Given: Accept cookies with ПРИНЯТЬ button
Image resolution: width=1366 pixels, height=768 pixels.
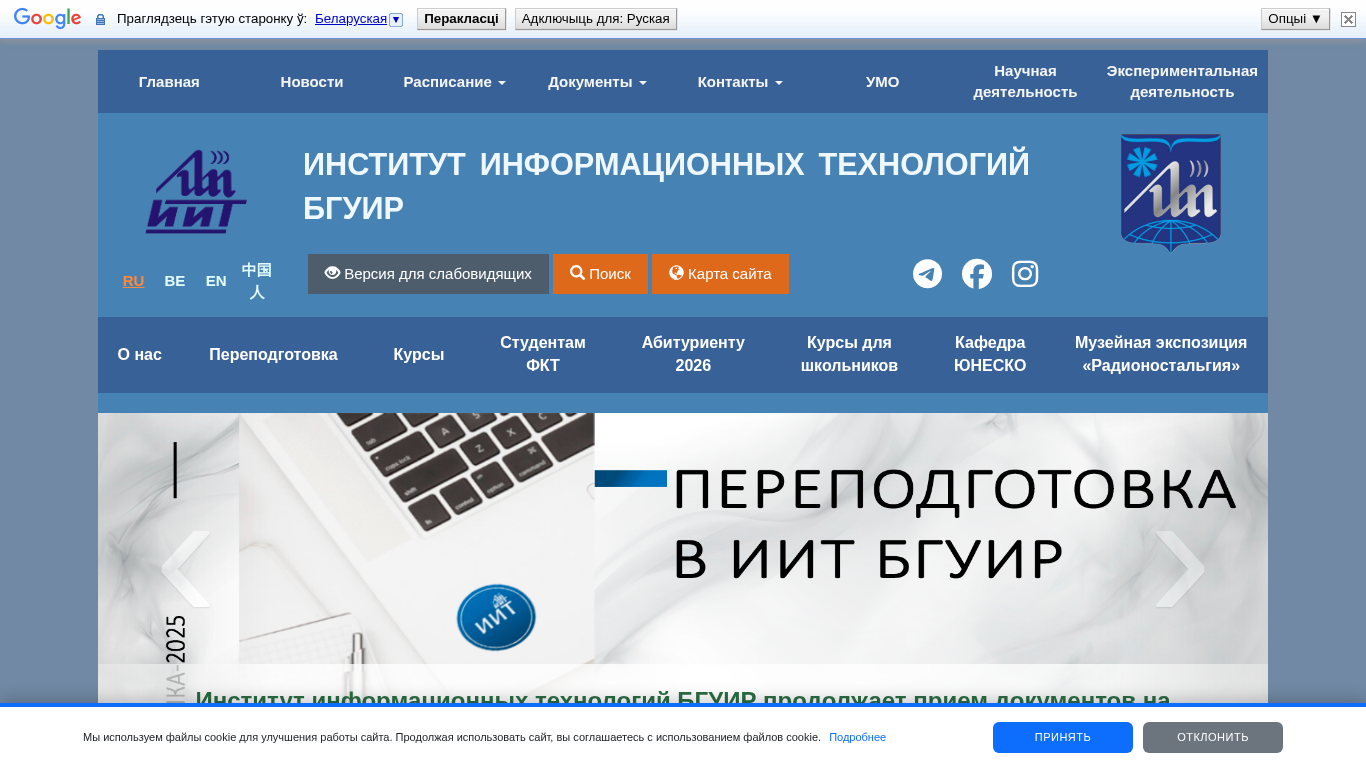Looking at the screenshot, I should 1063,738.
